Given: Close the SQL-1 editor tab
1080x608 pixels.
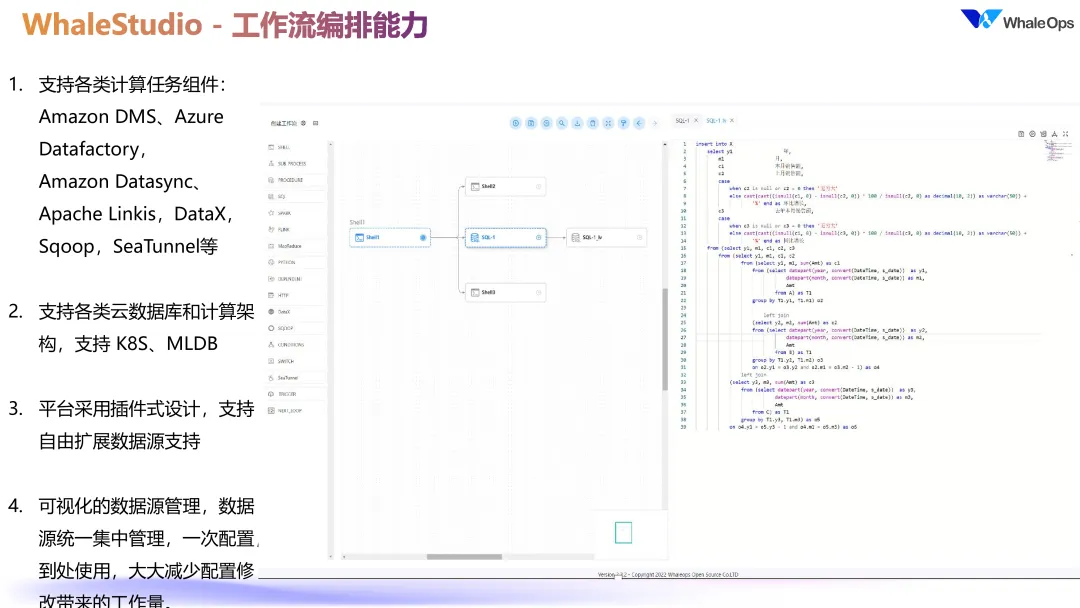Looking at the screenshot, I should (x=696, y=120).
